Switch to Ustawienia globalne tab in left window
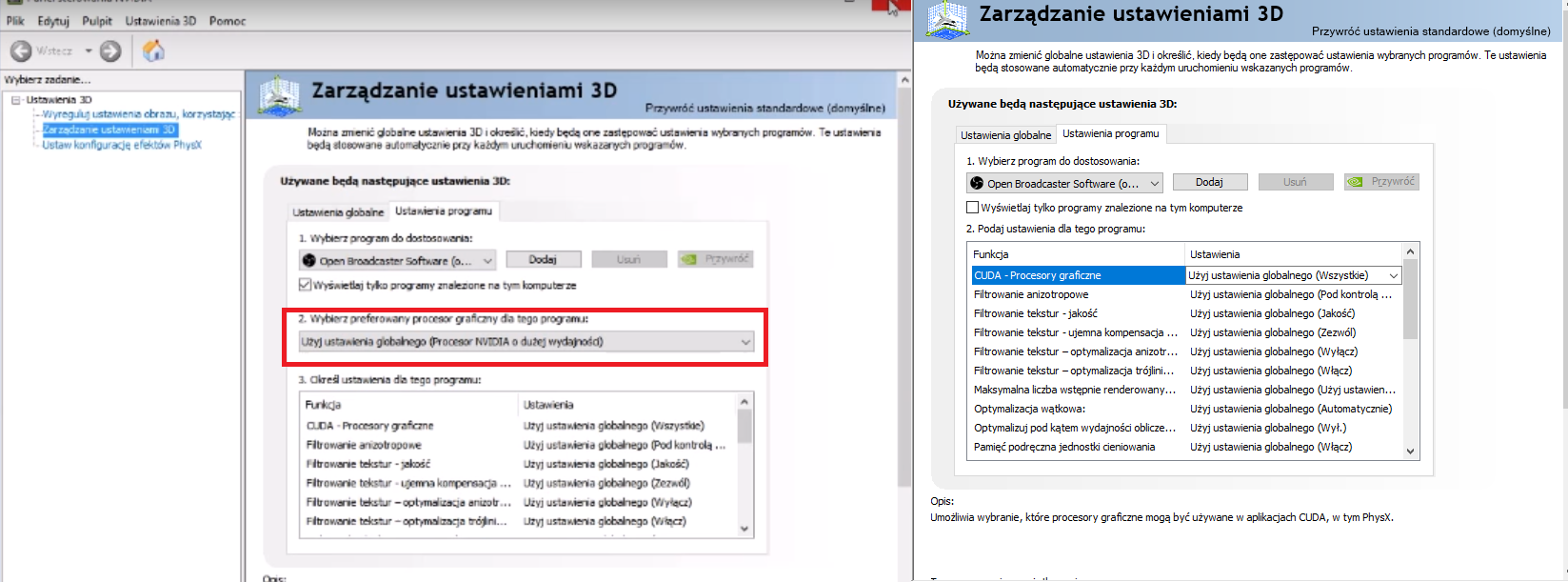Screen dimensions: 1568x582 [x=338, y=212]
